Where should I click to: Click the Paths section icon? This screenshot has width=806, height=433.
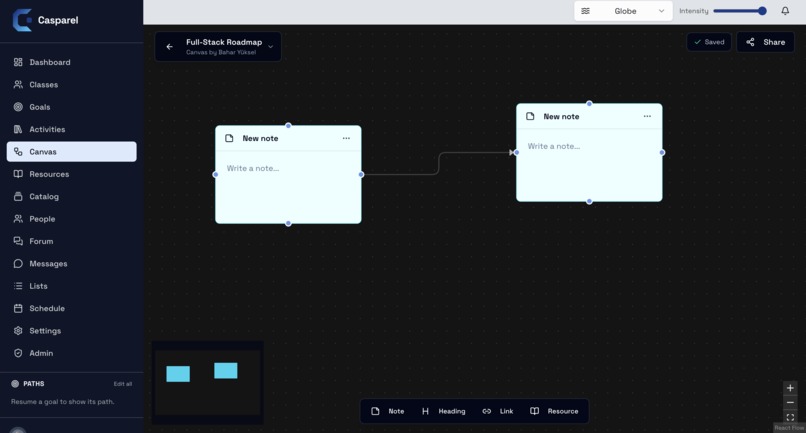point(15,384)
